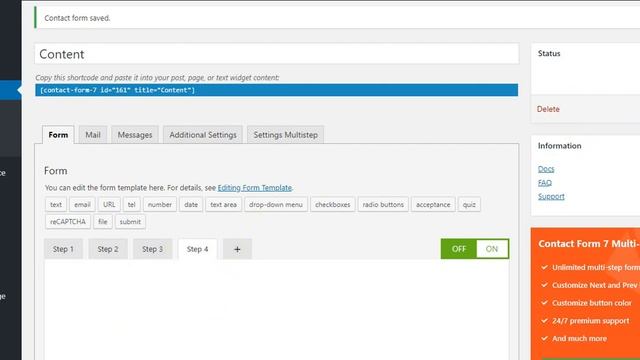Select Customize button color promo line
640x360 pixels.
(591, 303)
